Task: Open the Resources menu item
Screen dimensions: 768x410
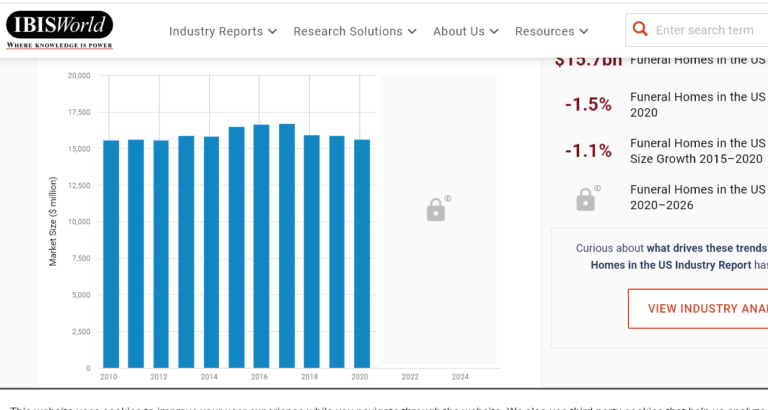Action: pyautogui.click(x=545, y=31)
